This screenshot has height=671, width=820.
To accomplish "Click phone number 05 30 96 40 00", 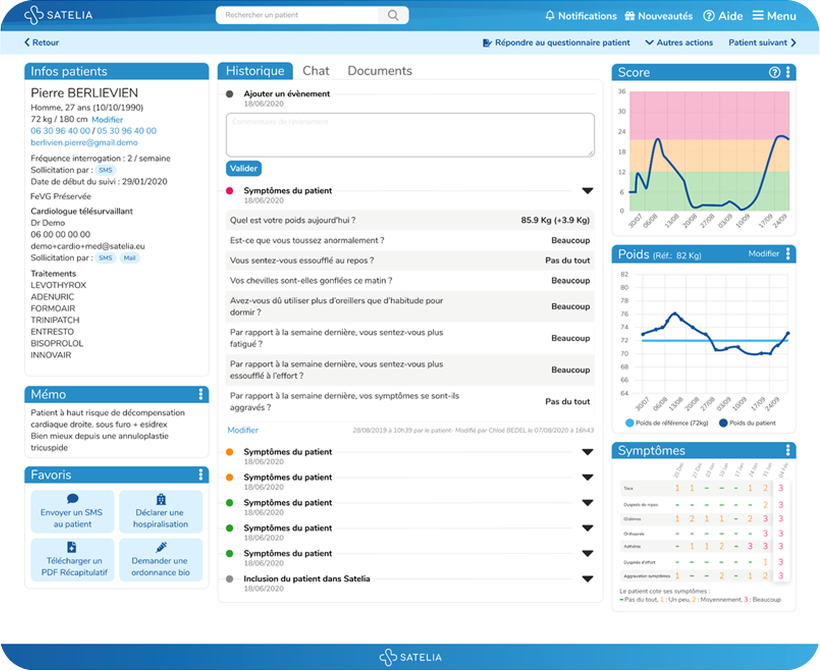I will click(x=127, y=131).
